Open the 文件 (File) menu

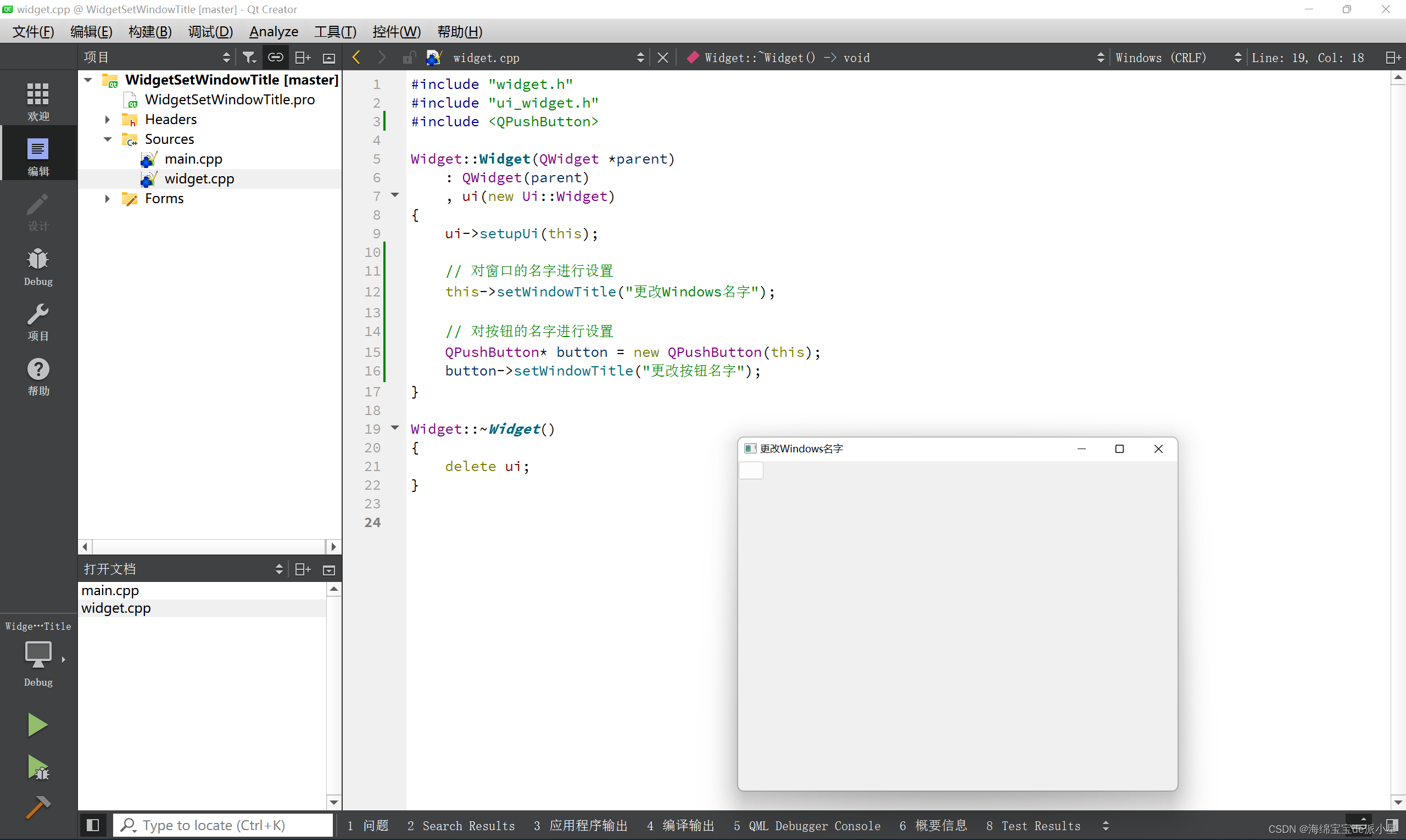35,31
